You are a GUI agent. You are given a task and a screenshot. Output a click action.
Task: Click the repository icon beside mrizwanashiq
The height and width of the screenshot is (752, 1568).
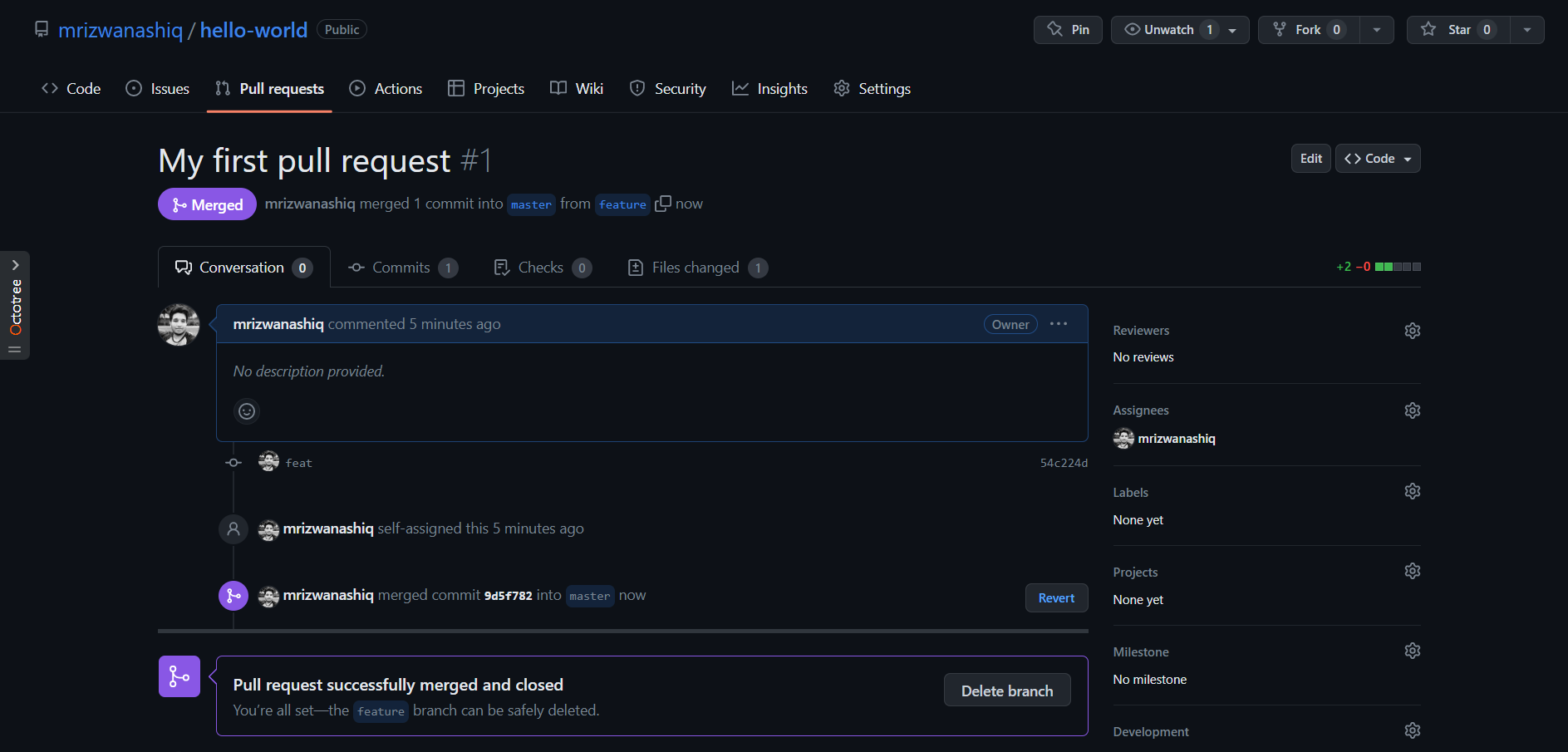point(42,30)
